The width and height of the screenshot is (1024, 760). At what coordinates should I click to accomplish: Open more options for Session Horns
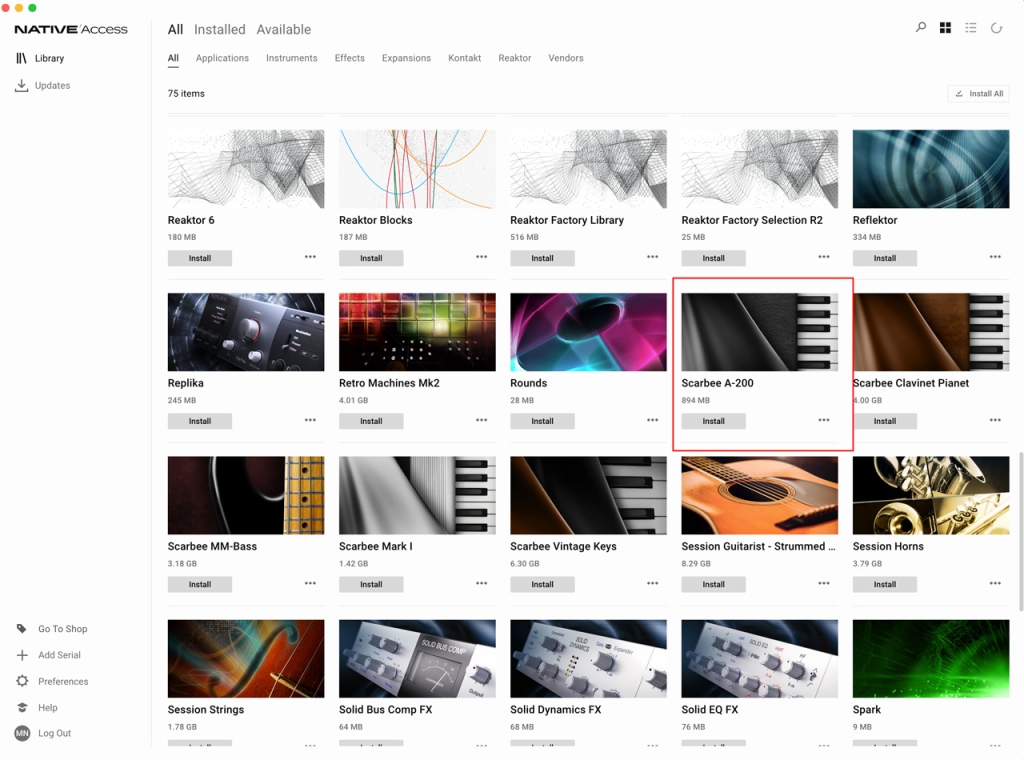pyautogui.click(x=995, y=583)
